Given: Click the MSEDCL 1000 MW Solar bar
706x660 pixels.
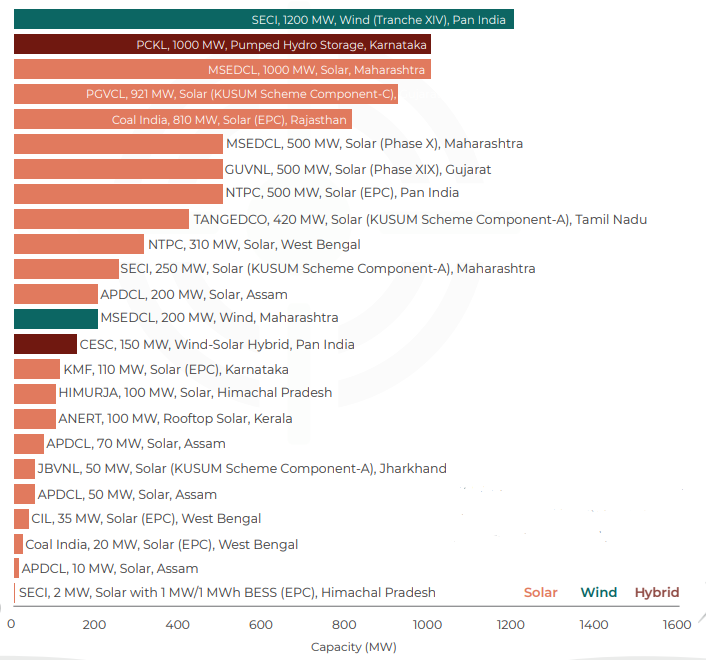Looking at the screenshot, I should [222, 70].
